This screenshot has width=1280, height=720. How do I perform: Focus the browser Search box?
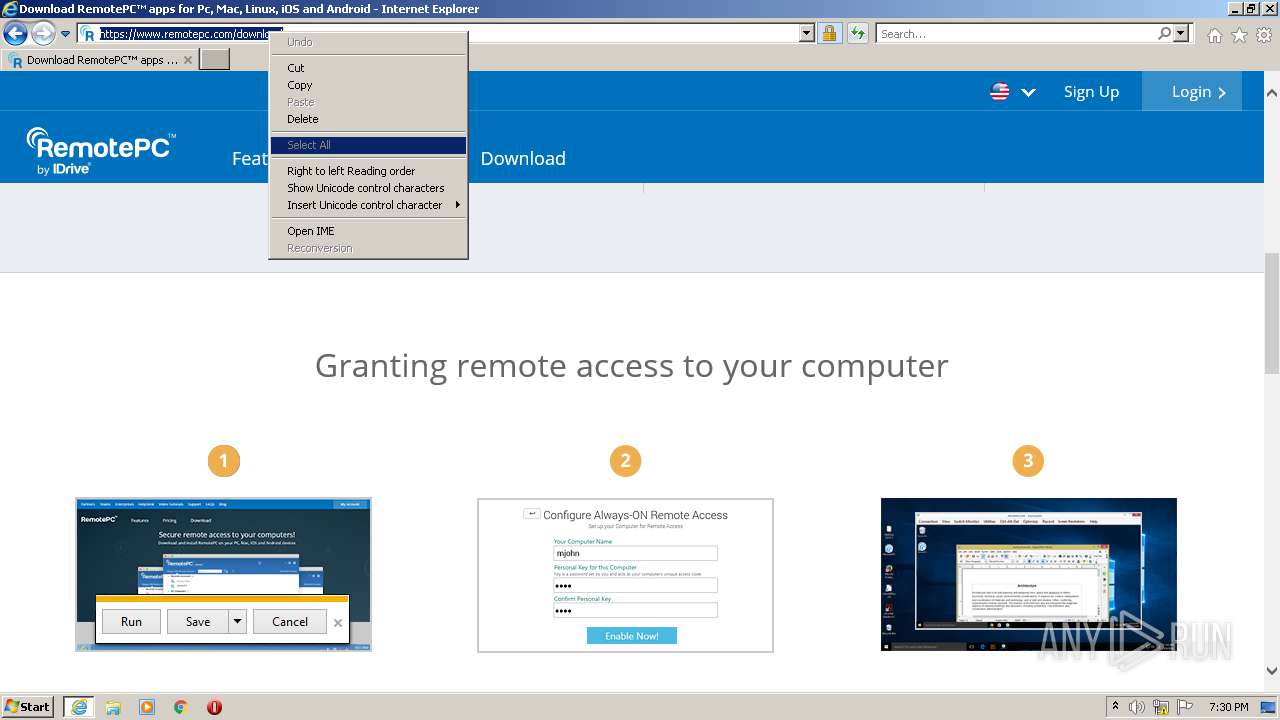pos(1016,34)
